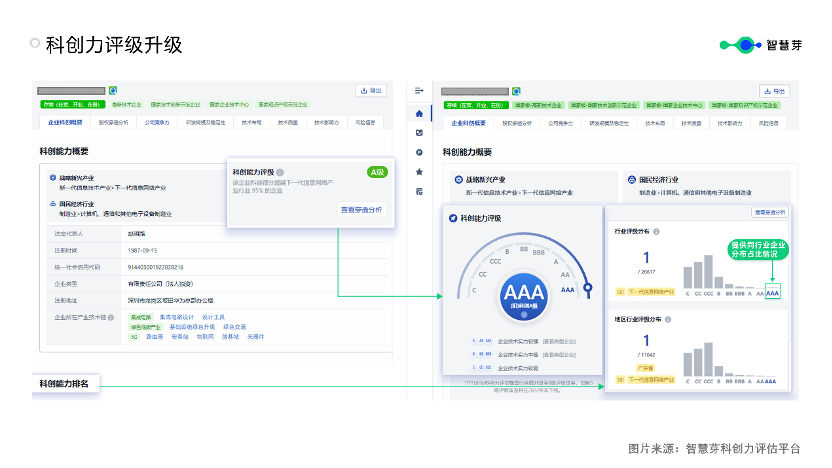Click the 导出 export button in the right screenshot
Screen dimensions: 832x468
click(x=775, y=91)
